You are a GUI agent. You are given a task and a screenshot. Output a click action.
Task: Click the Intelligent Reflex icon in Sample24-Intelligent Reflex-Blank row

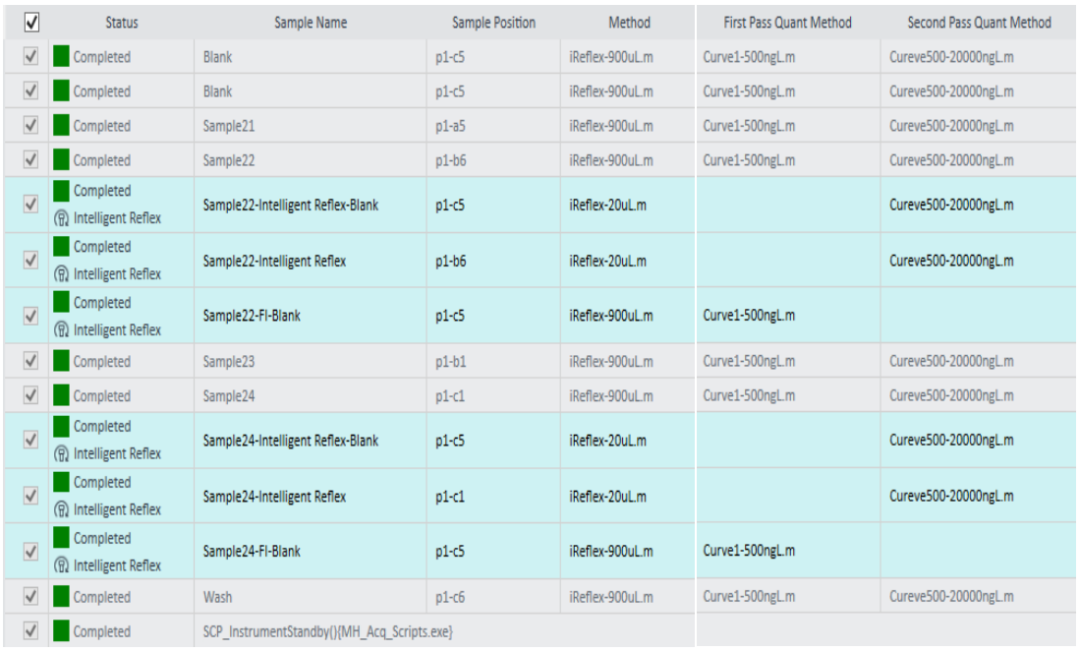pyautogui.click(x=61, y=454)
